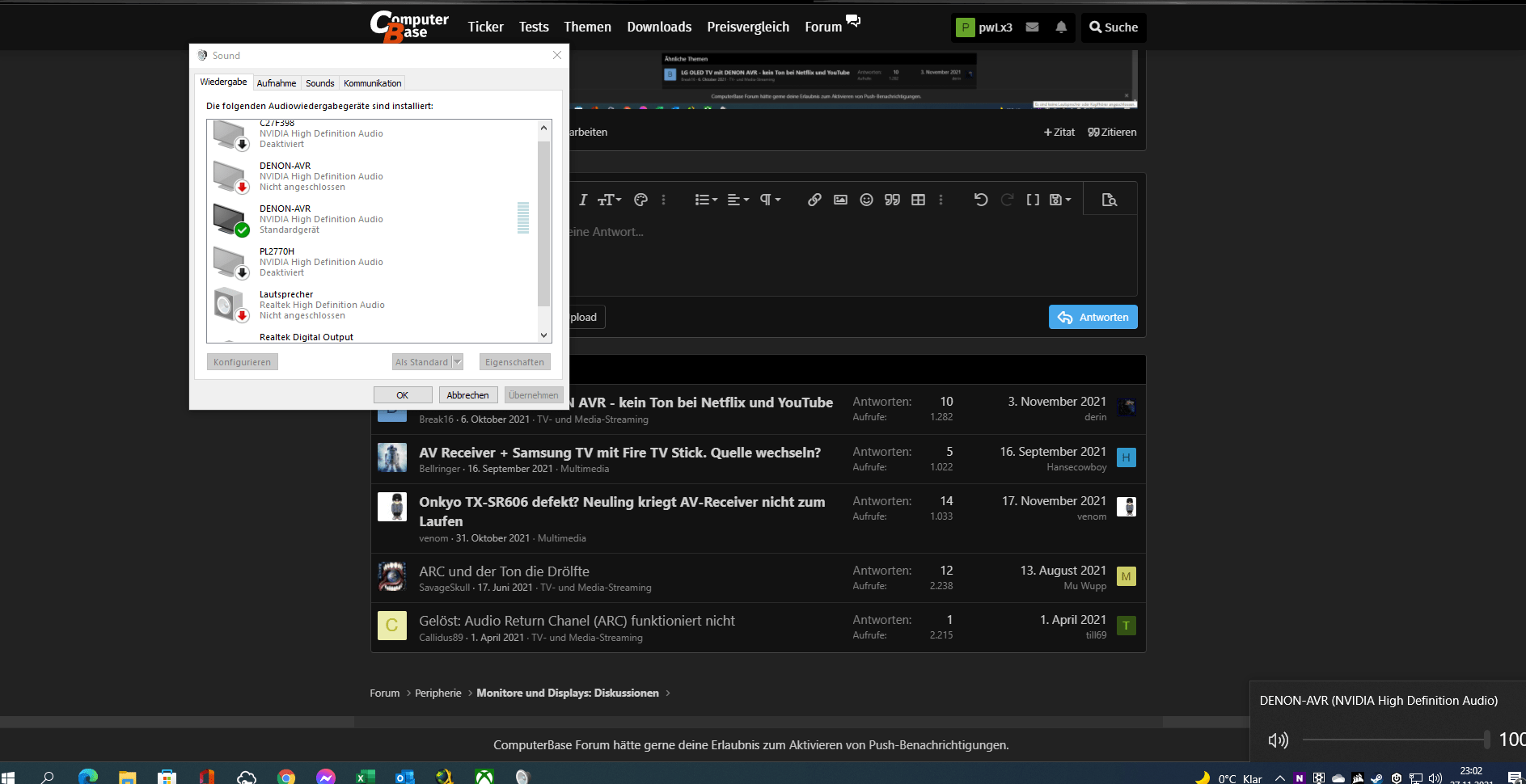The image size is (1526, 784).
Task: Open the Kommunikation tab in Sound dialog
Action: click(372, 83)
